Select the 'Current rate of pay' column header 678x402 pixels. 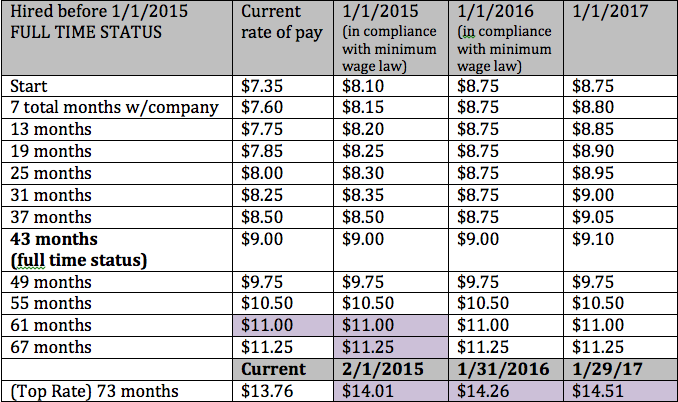283,38
